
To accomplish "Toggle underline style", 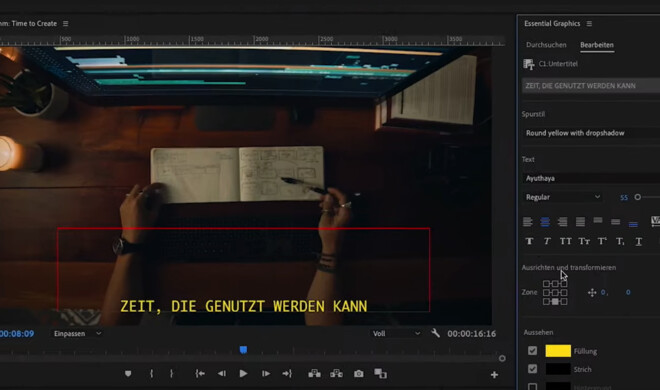I will (639, 241).
